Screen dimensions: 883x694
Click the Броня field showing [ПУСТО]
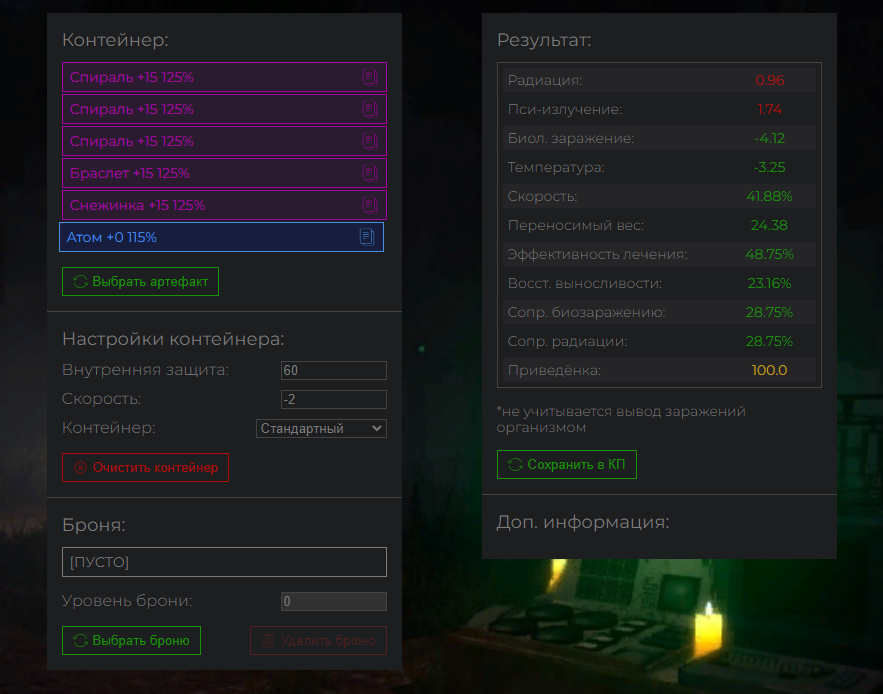(224, 562)
